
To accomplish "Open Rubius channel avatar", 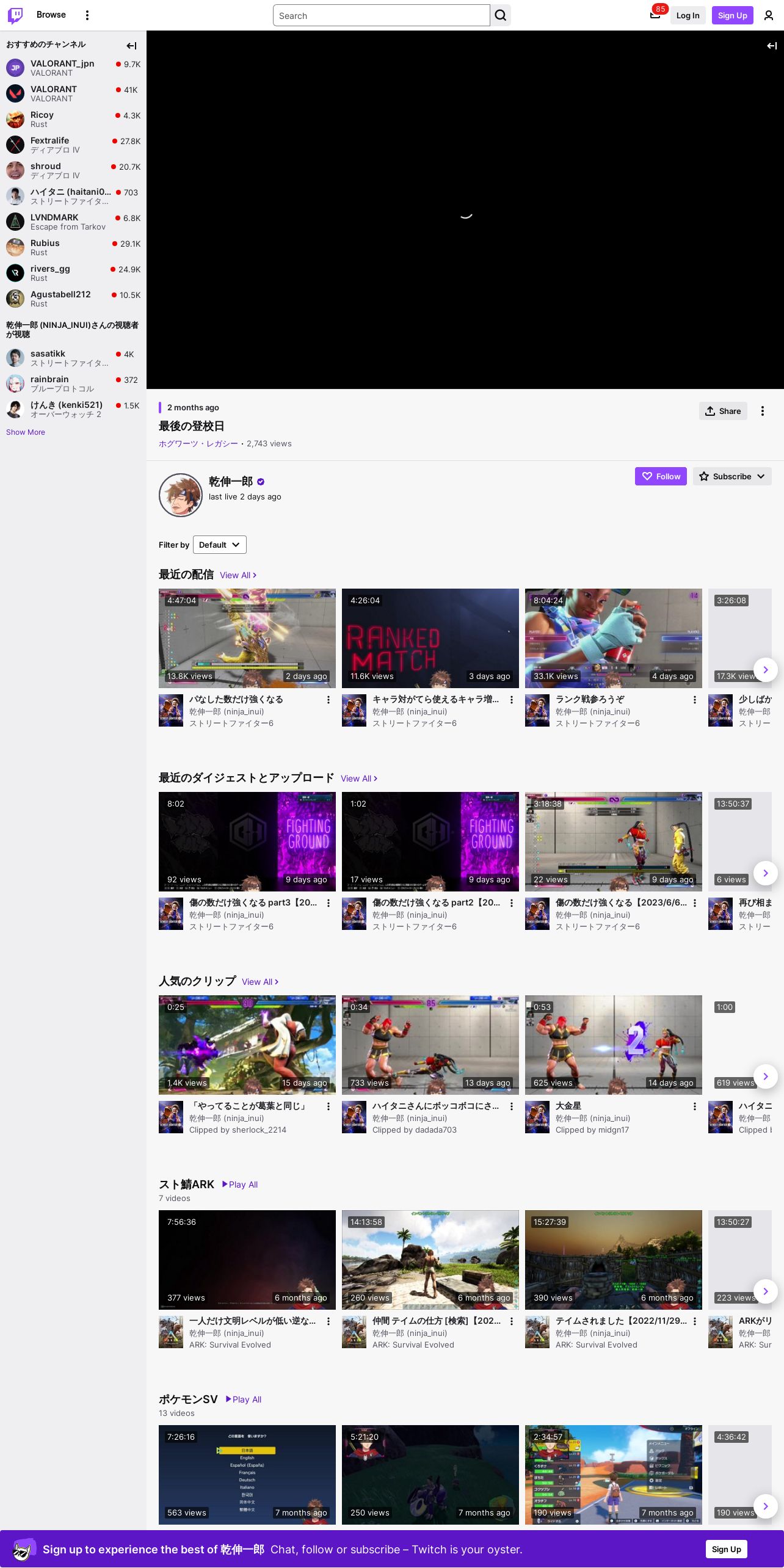I will pyautogui.click(x=15, y=247).
